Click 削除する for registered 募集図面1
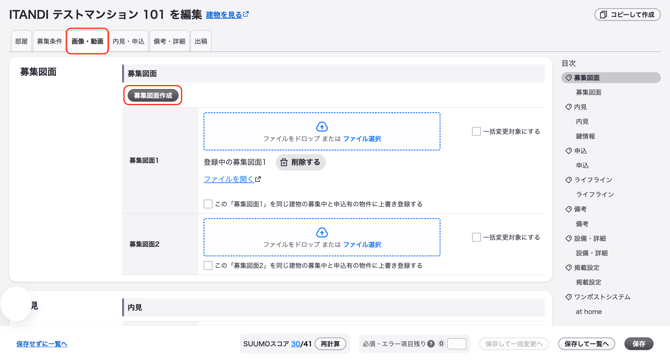 click(300, 162)
